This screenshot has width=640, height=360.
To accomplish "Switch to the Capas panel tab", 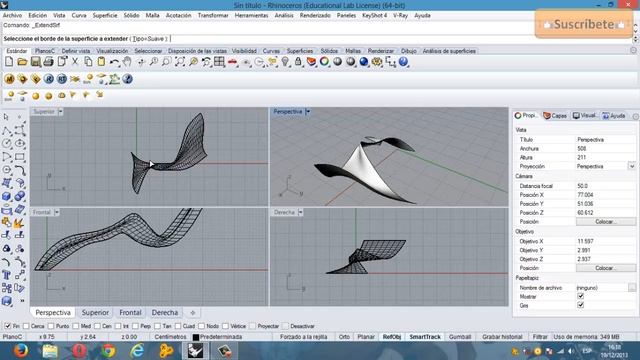I will pyautogui.click(x=555, y=116).
